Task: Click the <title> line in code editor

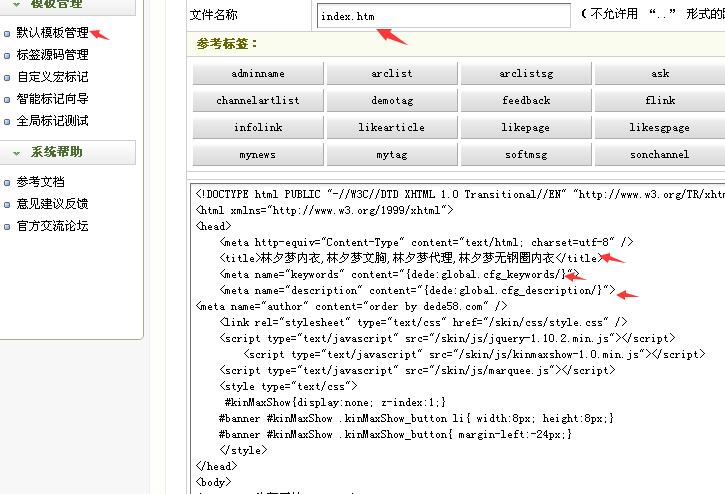Action: pos(412,258)
